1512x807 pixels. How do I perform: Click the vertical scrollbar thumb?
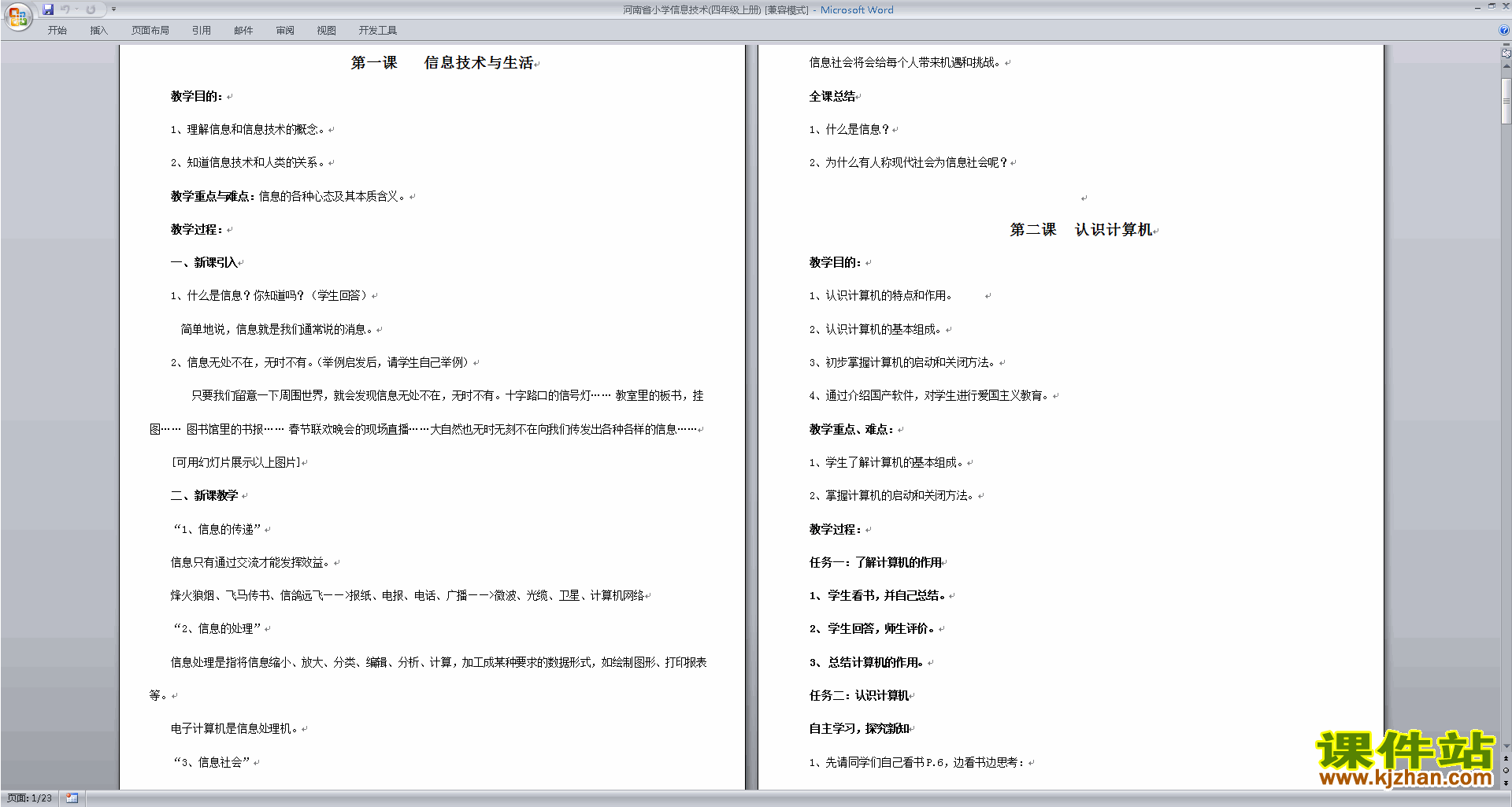(x=1506, y=100)
